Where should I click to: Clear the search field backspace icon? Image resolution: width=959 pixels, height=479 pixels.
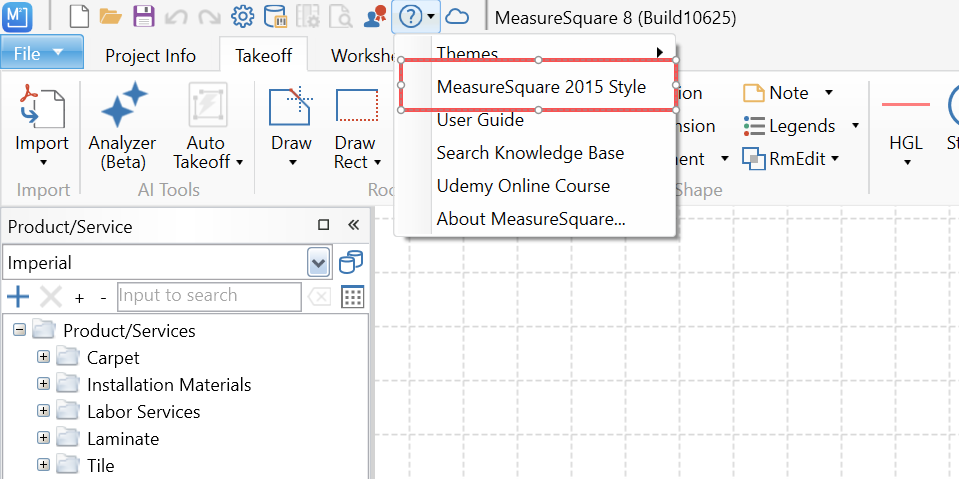pos(319,297)
